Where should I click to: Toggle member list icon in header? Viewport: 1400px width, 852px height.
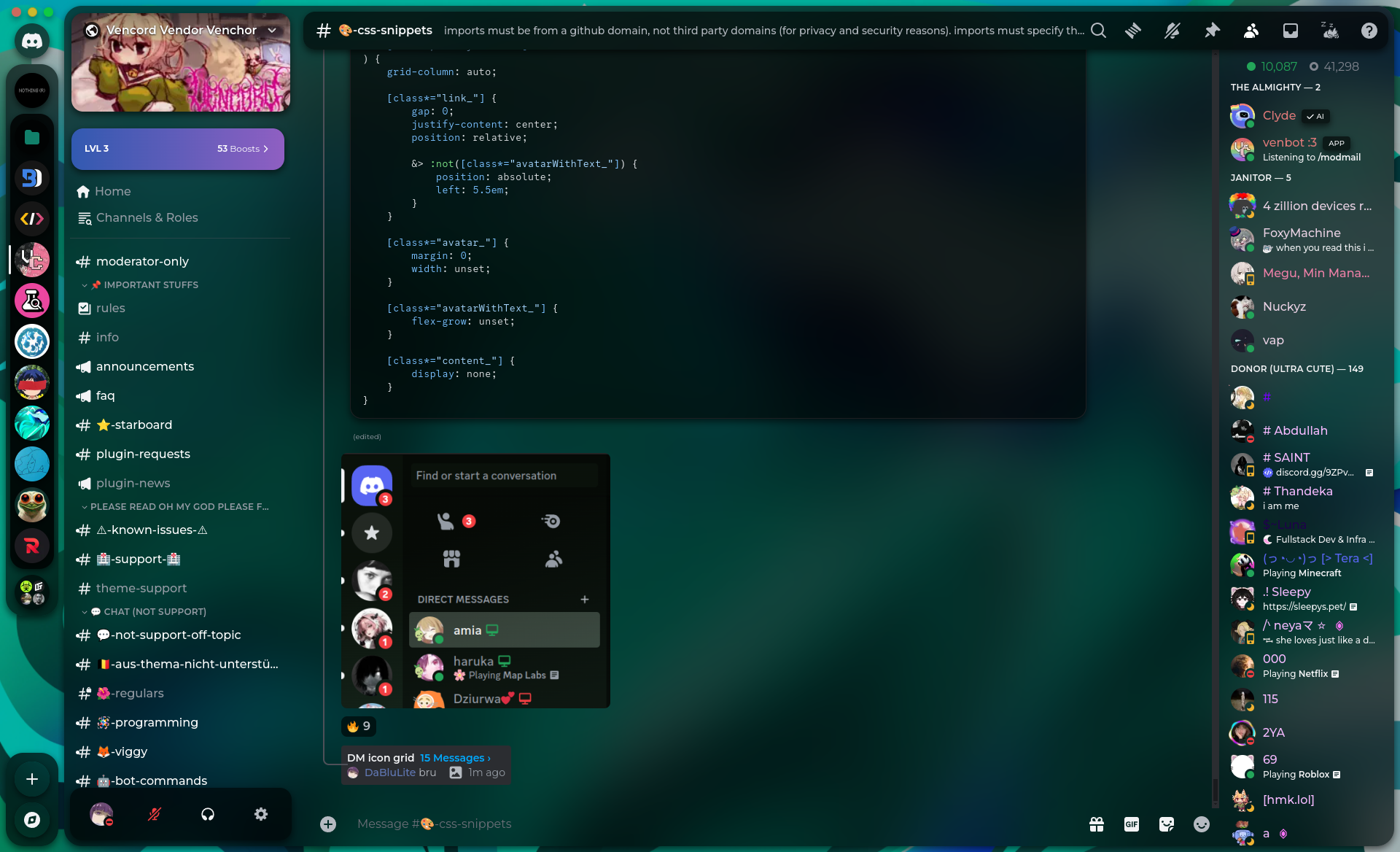(x=1251, y=31)
